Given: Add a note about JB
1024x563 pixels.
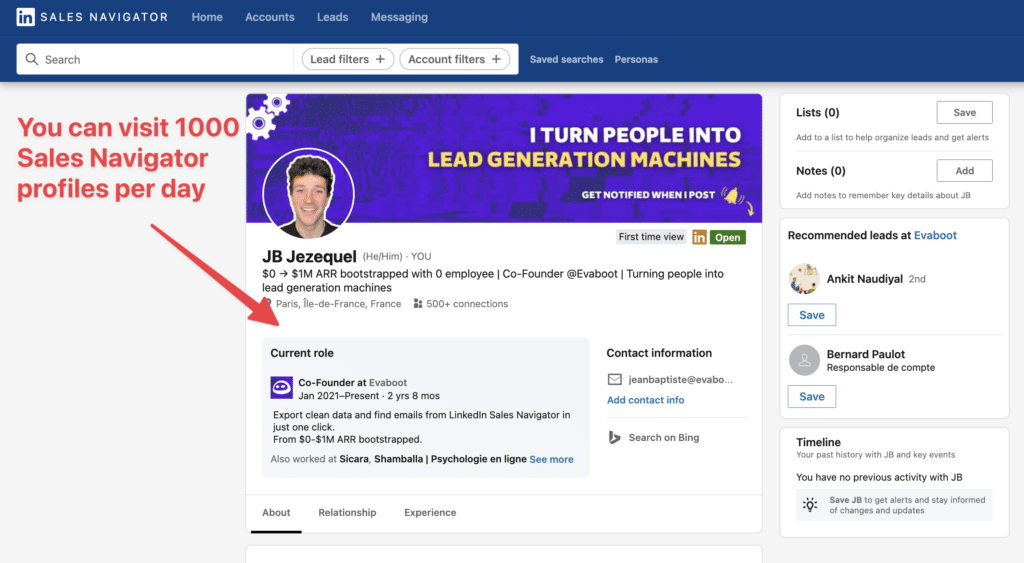Looking at the screenshot, I should tap(965, 170).
